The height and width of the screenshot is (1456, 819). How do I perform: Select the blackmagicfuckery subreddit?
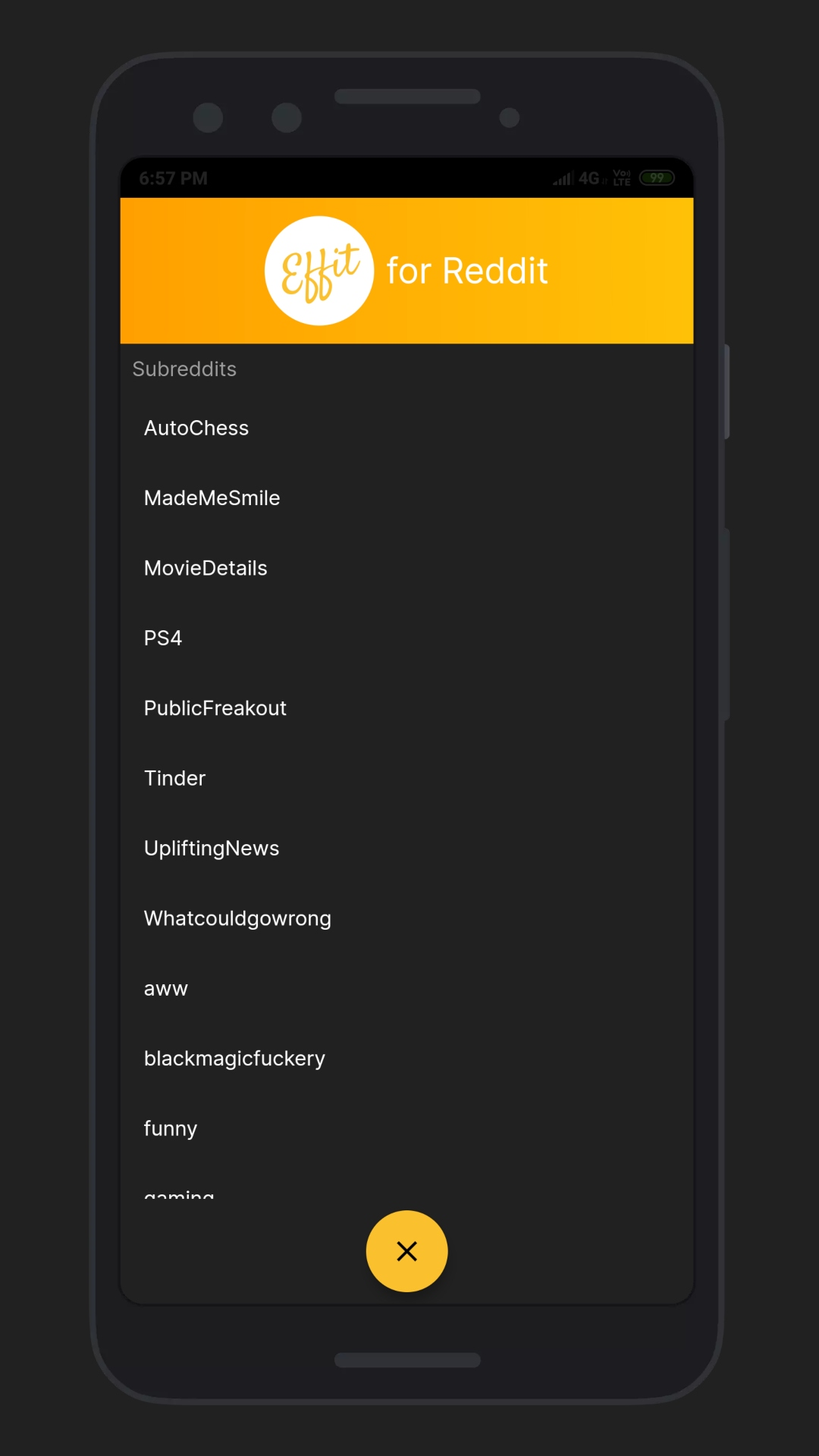pos(406,1058)
